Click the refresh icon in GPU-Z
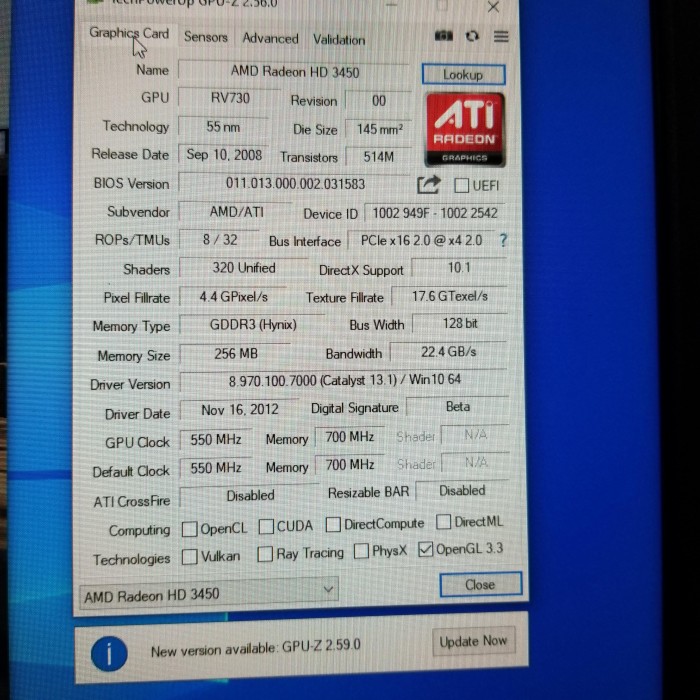 (472, 36)
